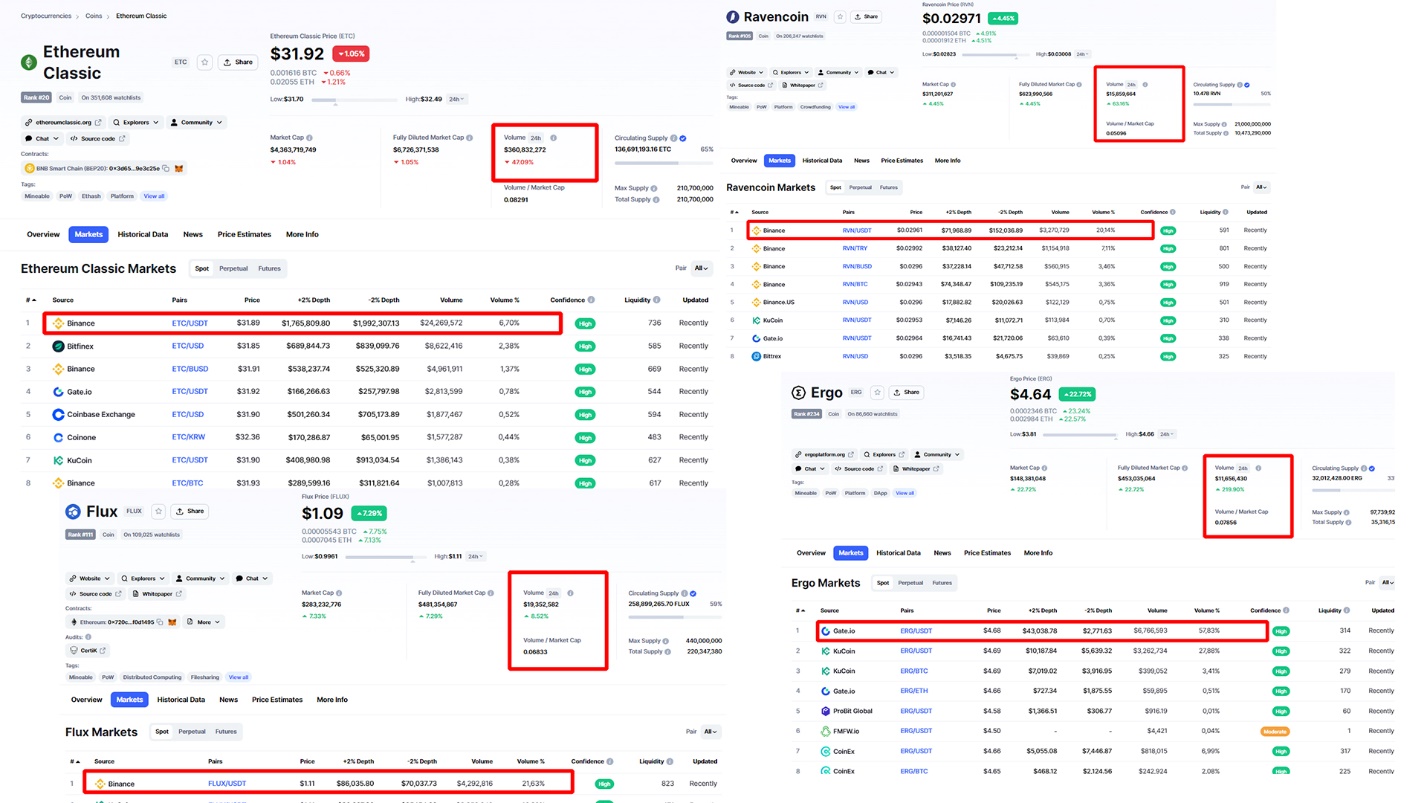Open Ethereum Classic Source code link

pos(98,139)
